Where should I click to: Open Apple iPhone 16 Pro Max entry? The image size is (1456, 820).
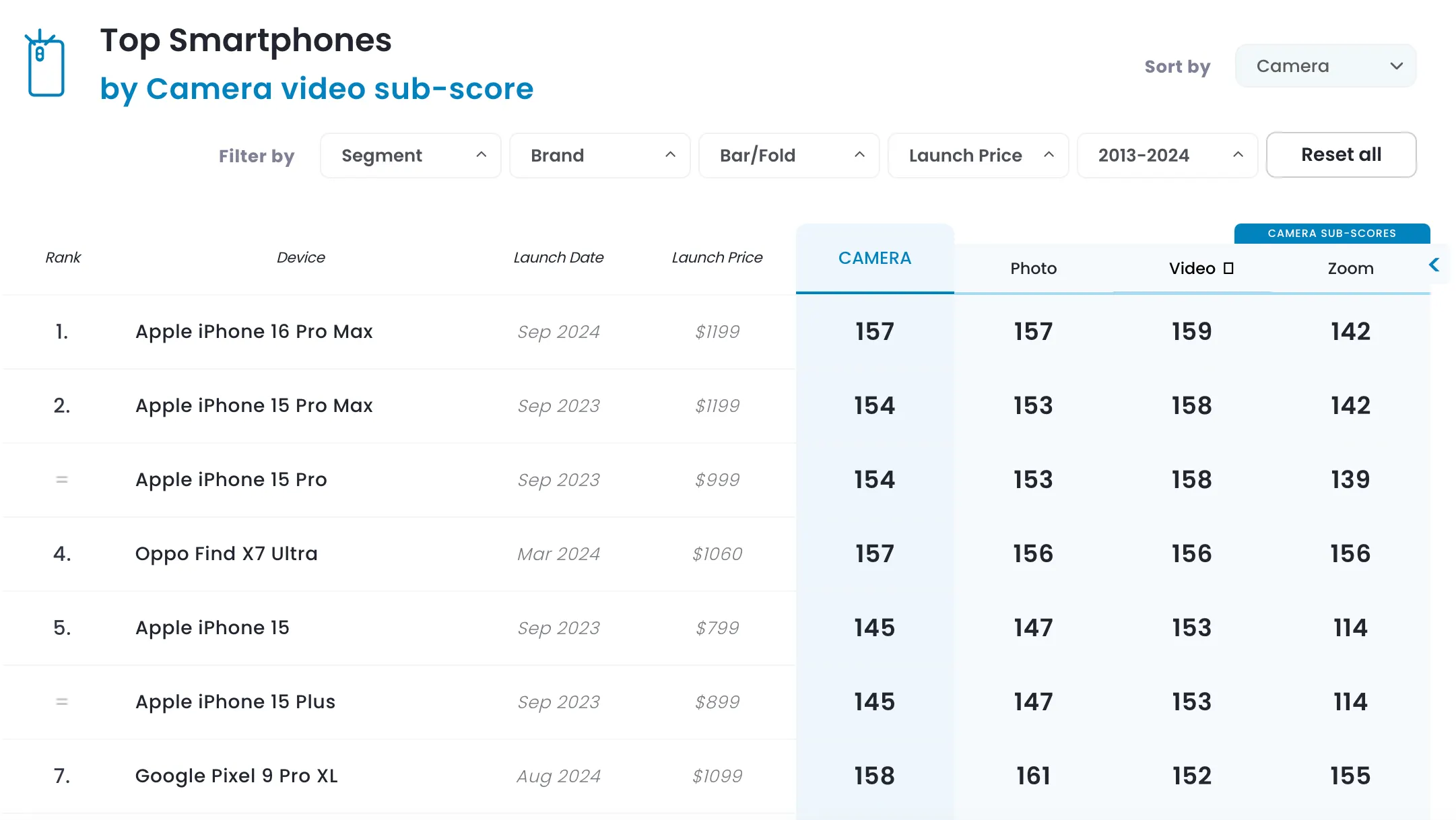(254, 332)
